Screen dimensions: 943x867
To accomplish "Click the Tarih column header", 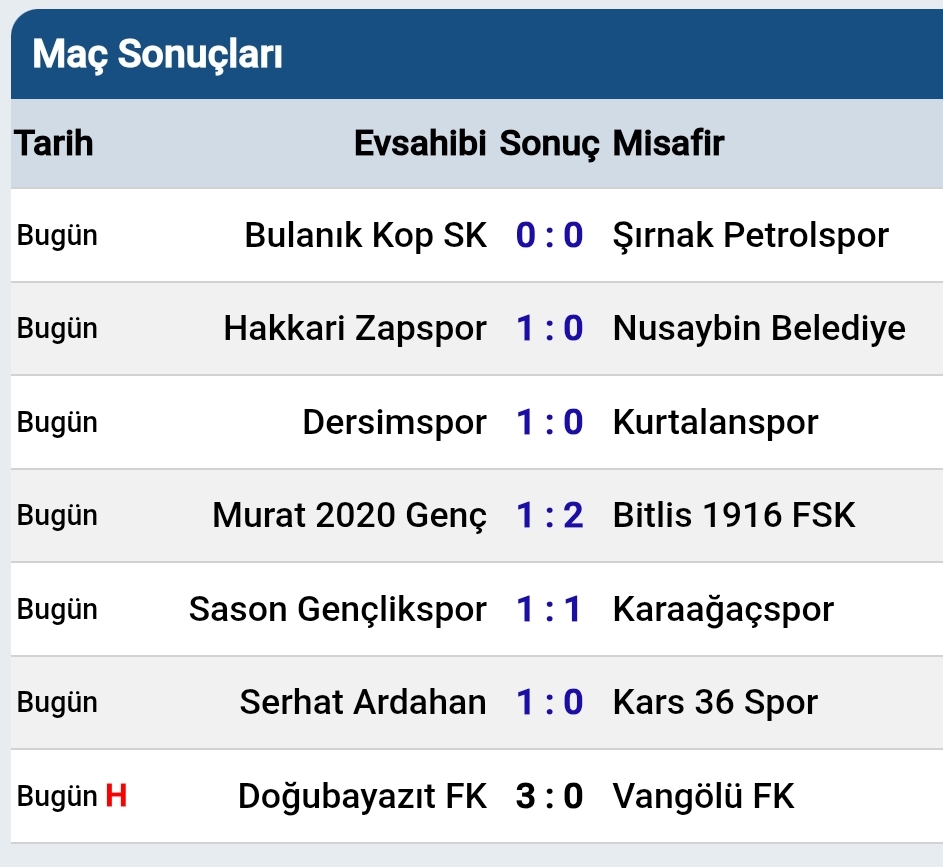I will [54, 143].
